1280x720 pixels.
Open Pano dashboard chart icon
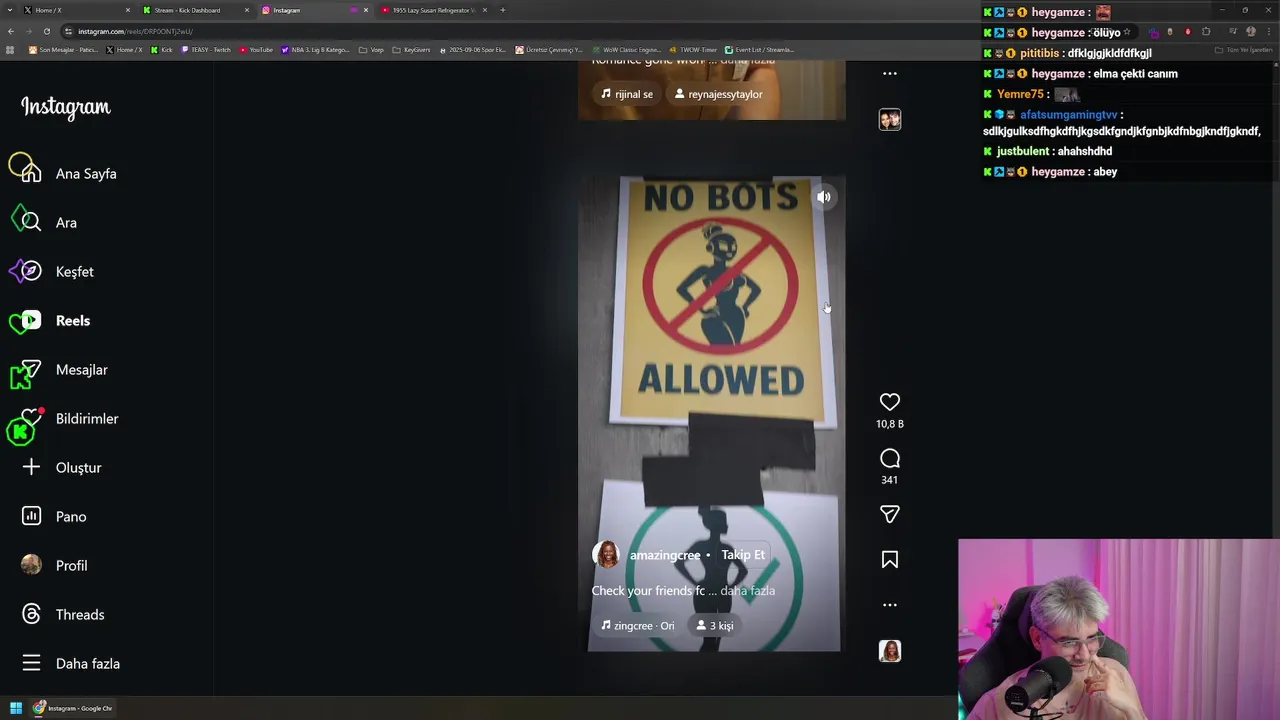tap(31, 517)
